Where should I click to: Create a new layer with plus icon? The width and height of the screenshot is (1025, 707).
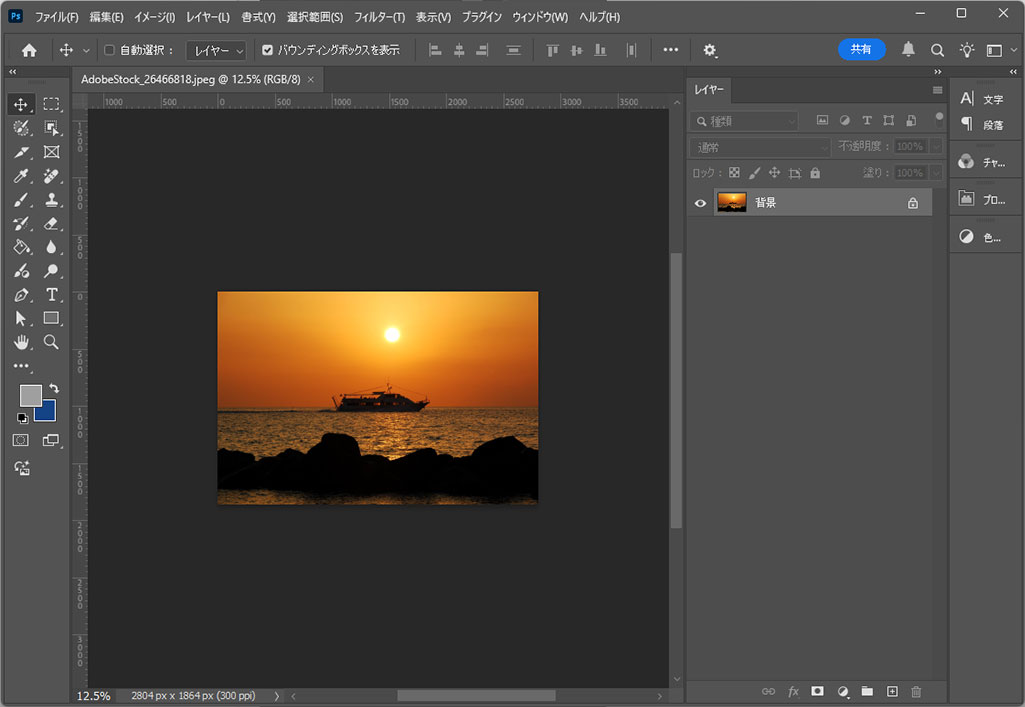point(892,691)
